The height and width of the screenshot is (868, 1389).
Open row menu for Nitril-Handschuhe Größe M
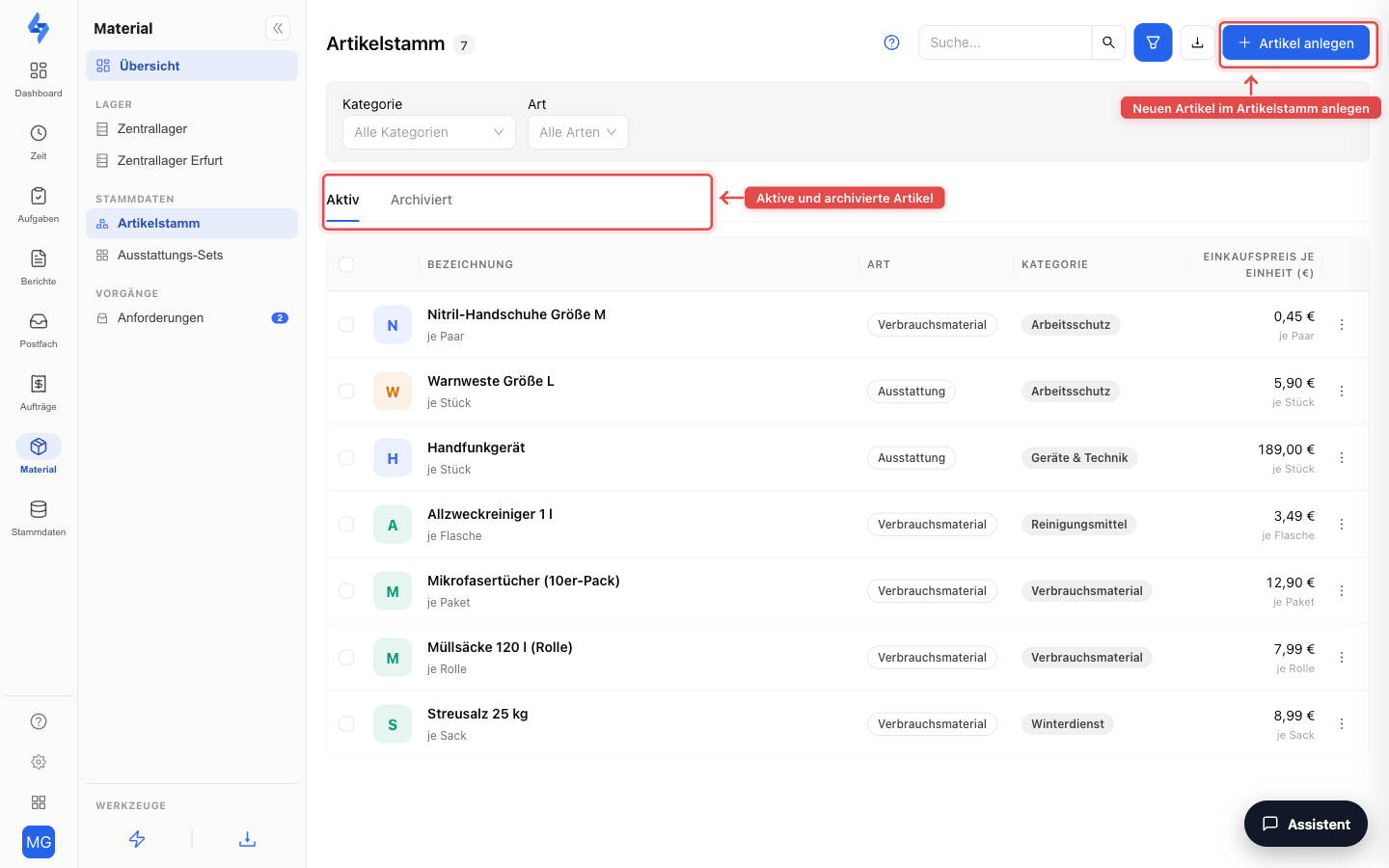tap(1342, 325)
